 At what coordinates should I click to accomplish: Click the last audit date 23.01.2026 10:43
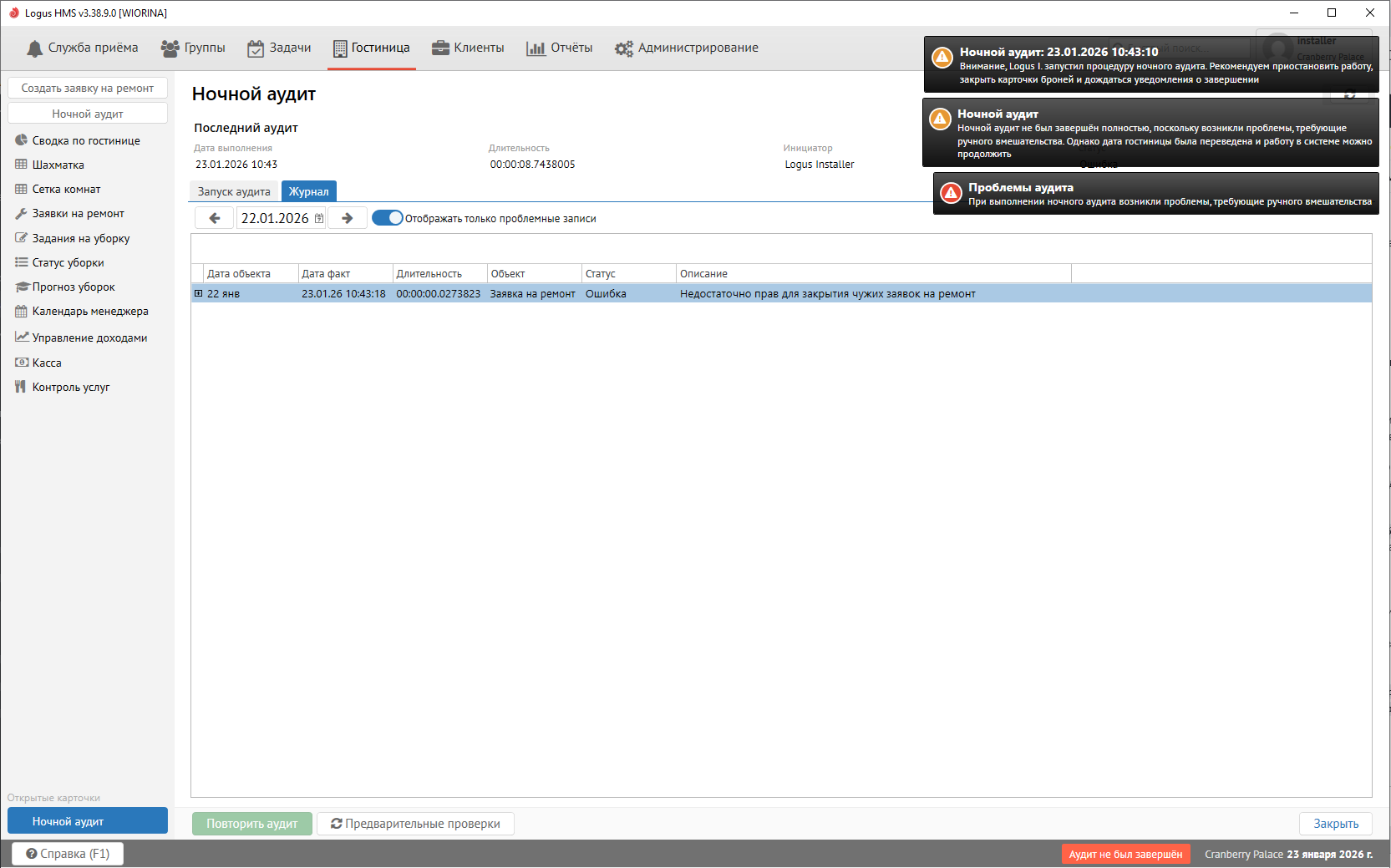tap(236, 165)
